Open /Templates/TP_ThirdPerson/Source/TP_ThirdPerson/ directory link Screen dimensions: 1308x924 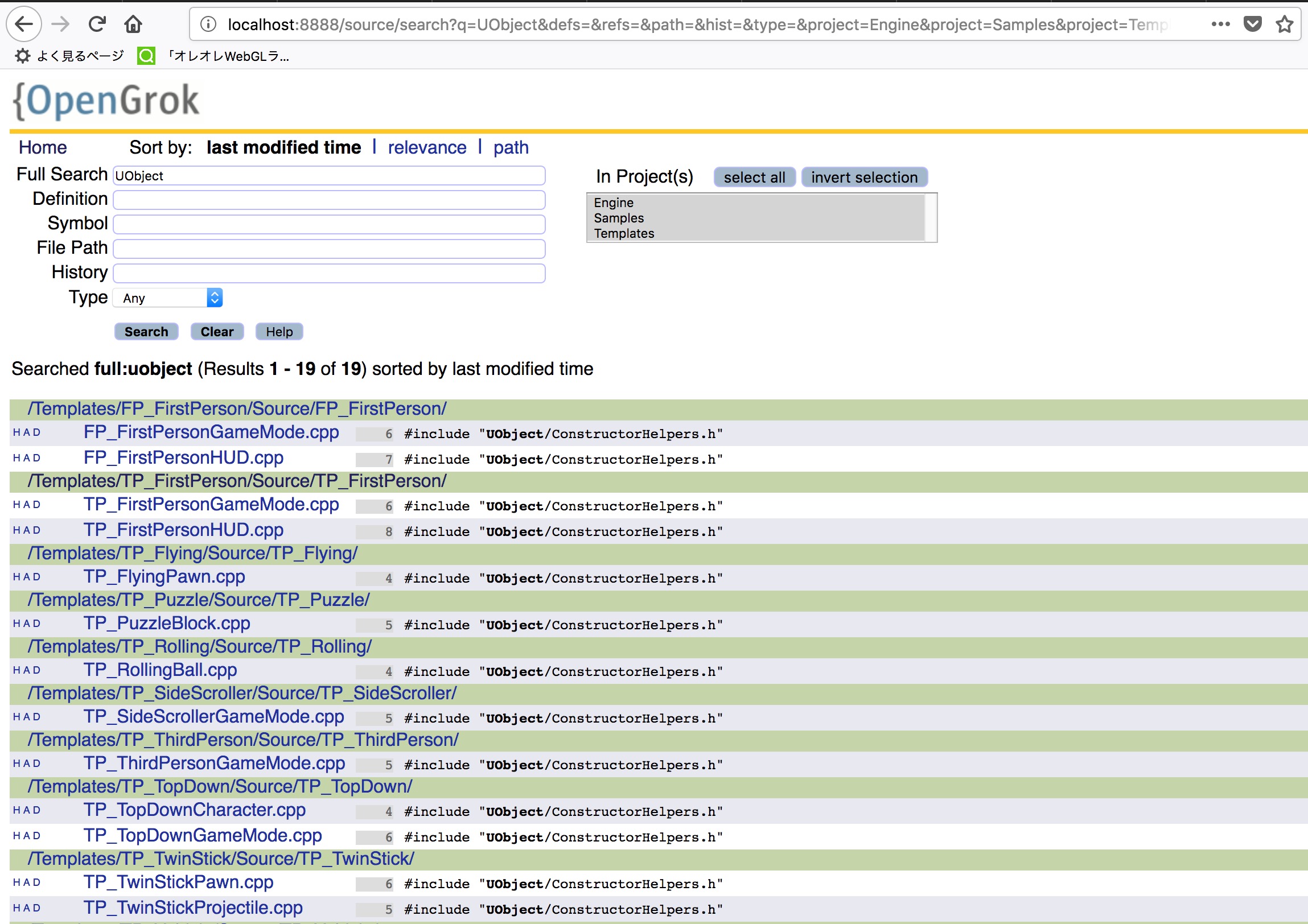point(243,740)
